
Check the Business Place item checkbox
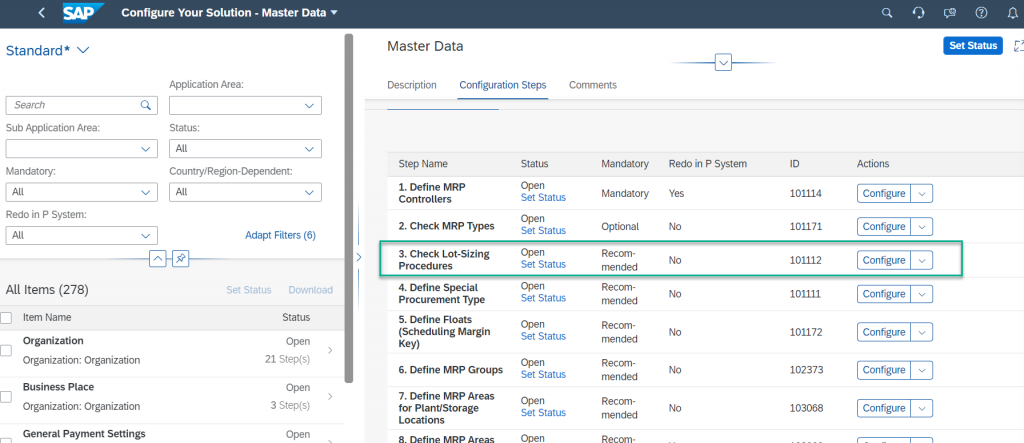[6, 397]
